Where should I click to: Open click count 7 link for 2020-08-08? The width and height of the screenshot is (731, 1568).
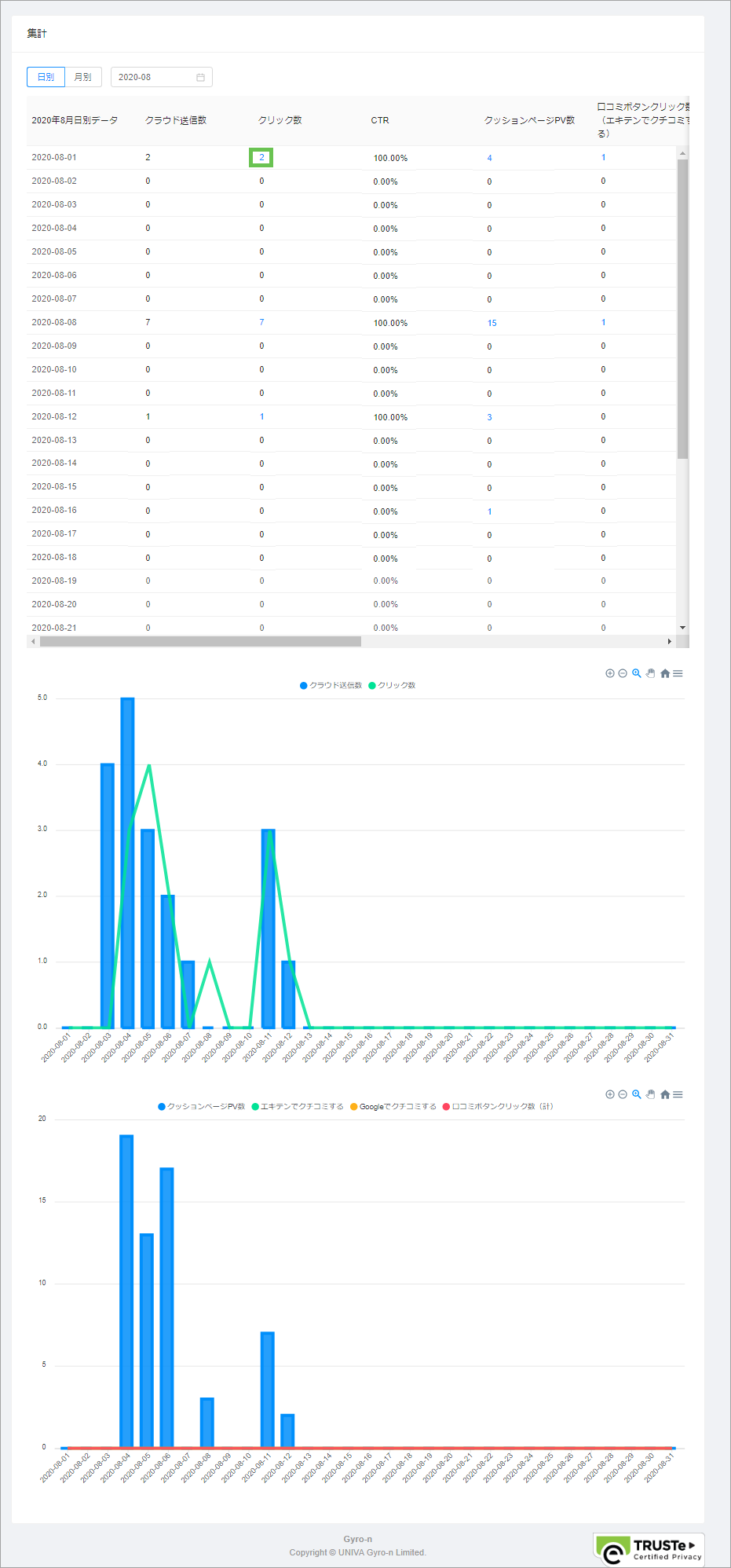click(x=261, y=322)
